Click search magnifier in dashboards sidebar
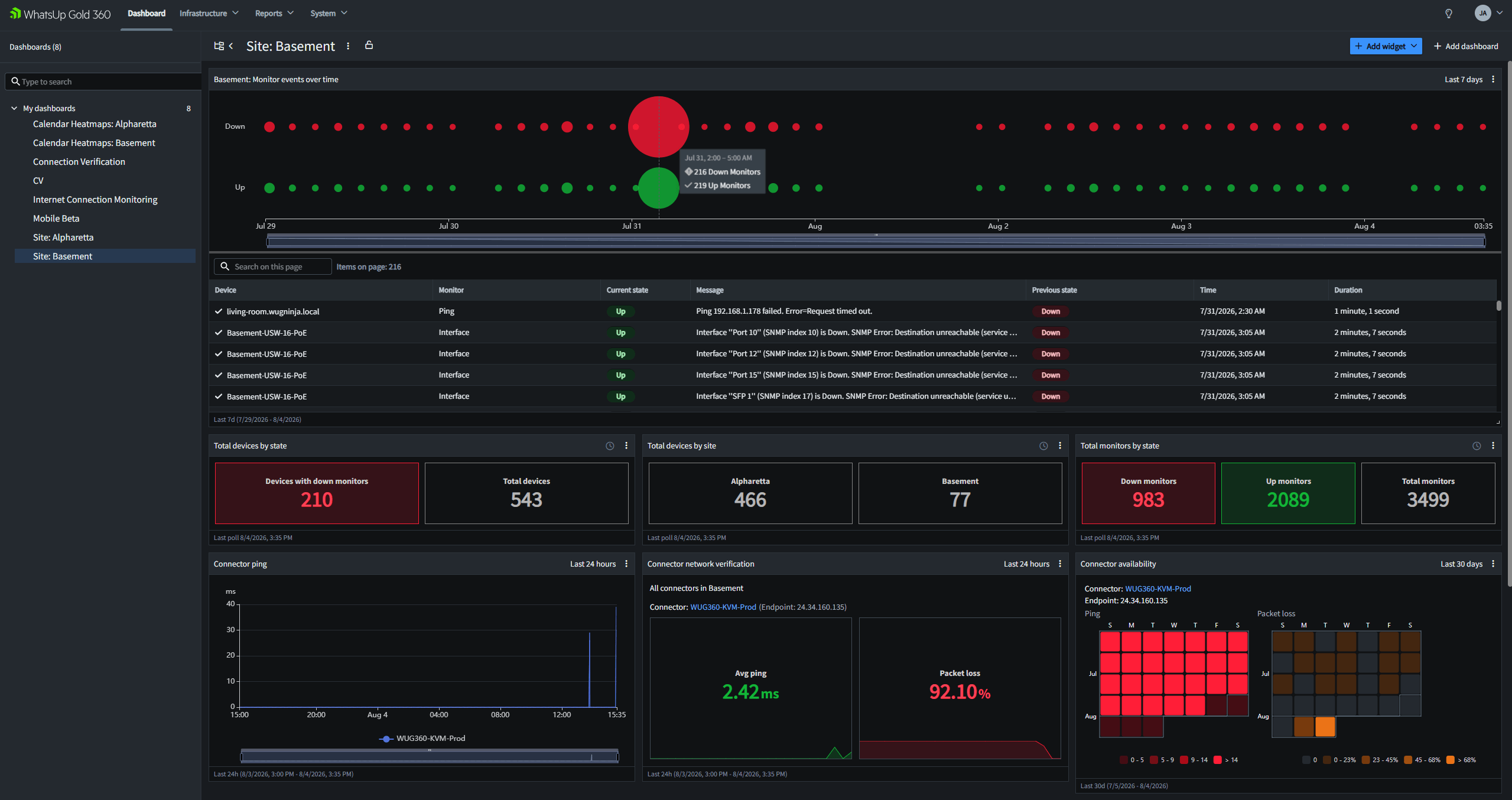1512x800 pixels. pyautogui.click(x=15, y=82)
